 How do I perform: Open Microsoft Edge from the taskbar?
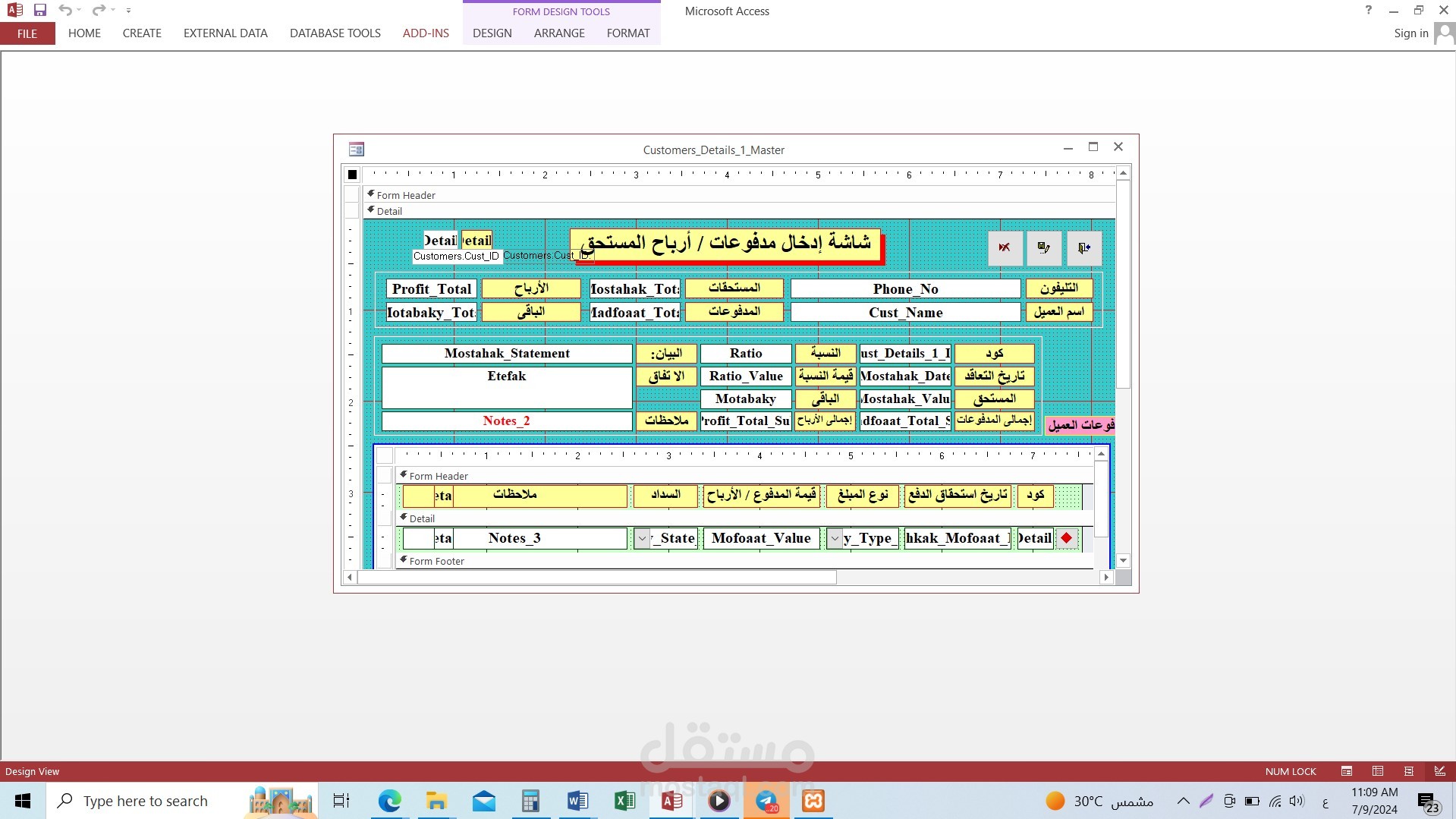pyautogui.click(x=390, y=801)
